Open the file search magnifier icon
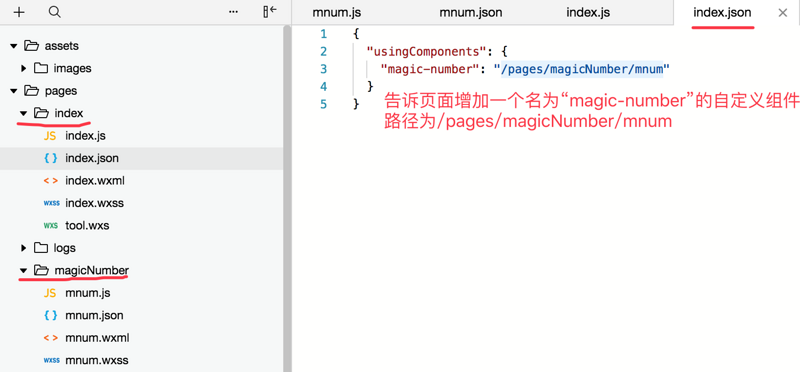Viewport: 800px width, 372px height. [x=55, y=12]
